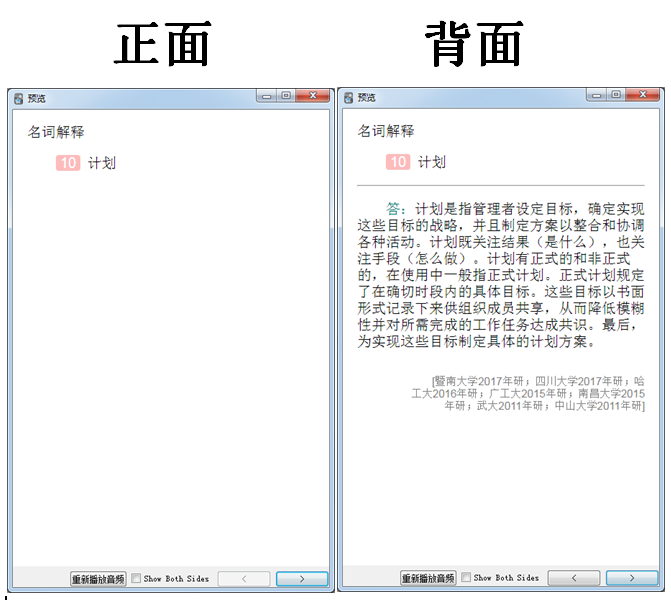
Task: Go to next card in right window
Action: (632, 578)
